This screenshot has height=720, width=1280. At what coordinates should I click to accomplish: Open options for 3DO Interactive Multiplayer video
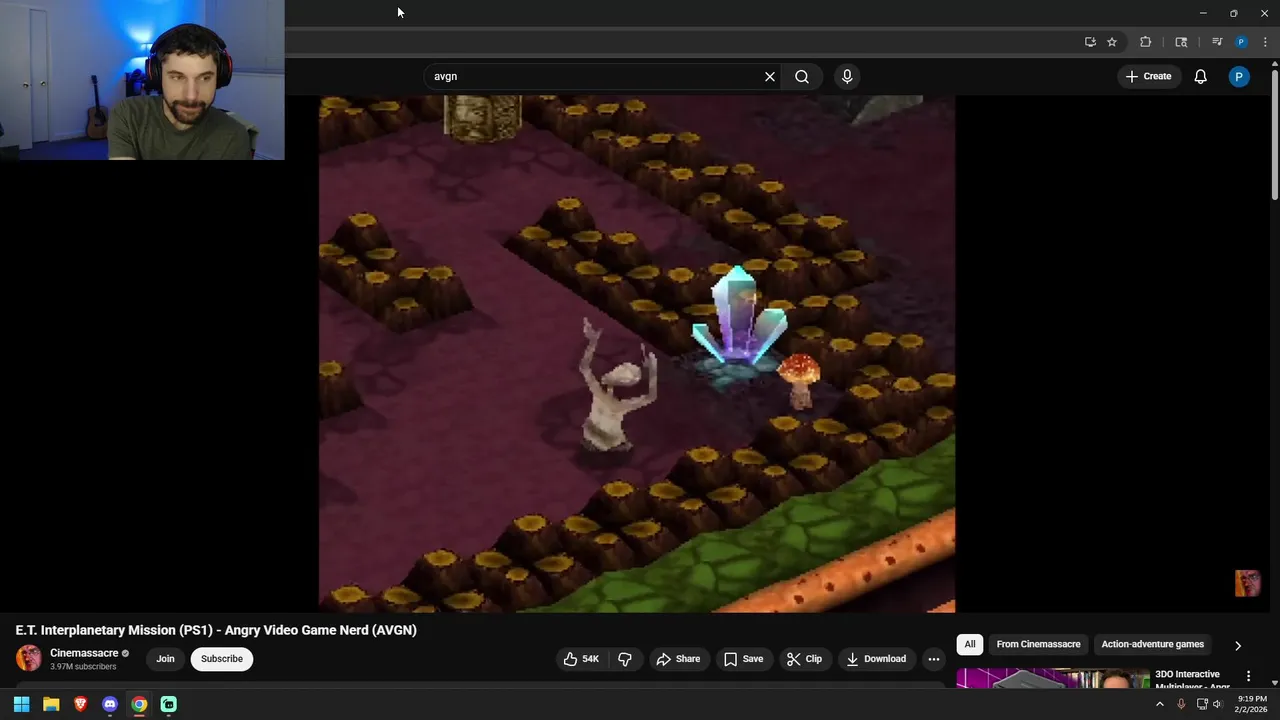(1248, 677)
